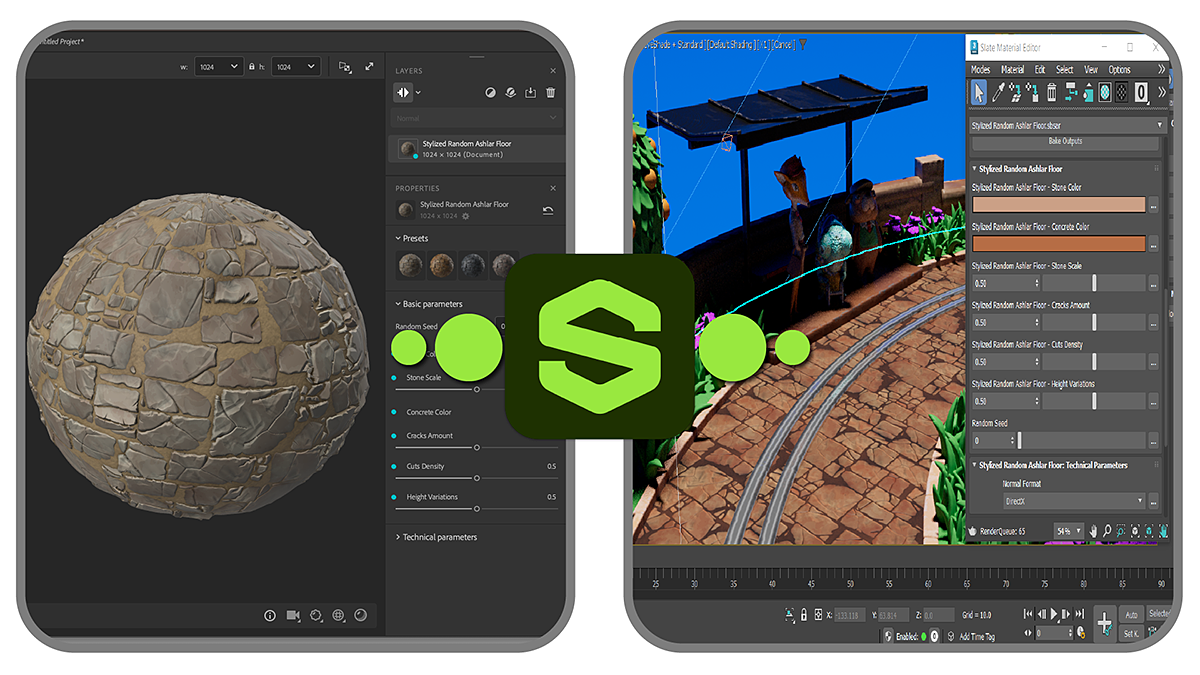Click the teal checkered sphere preview icon
The width and height of the screenshot is (1200, 675).
[1105, 92]
